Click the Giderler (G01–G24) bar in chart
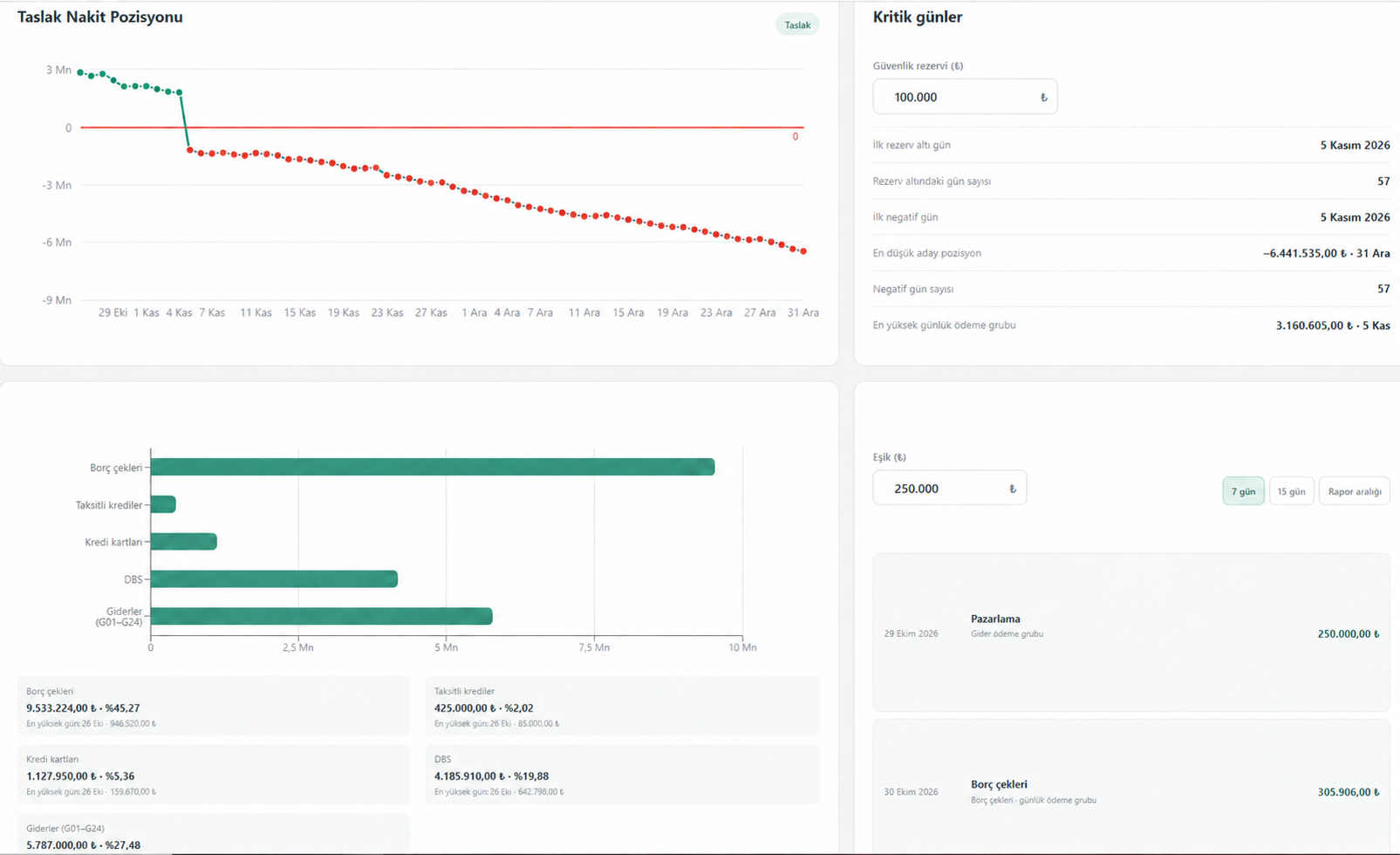 click(322, 616)
